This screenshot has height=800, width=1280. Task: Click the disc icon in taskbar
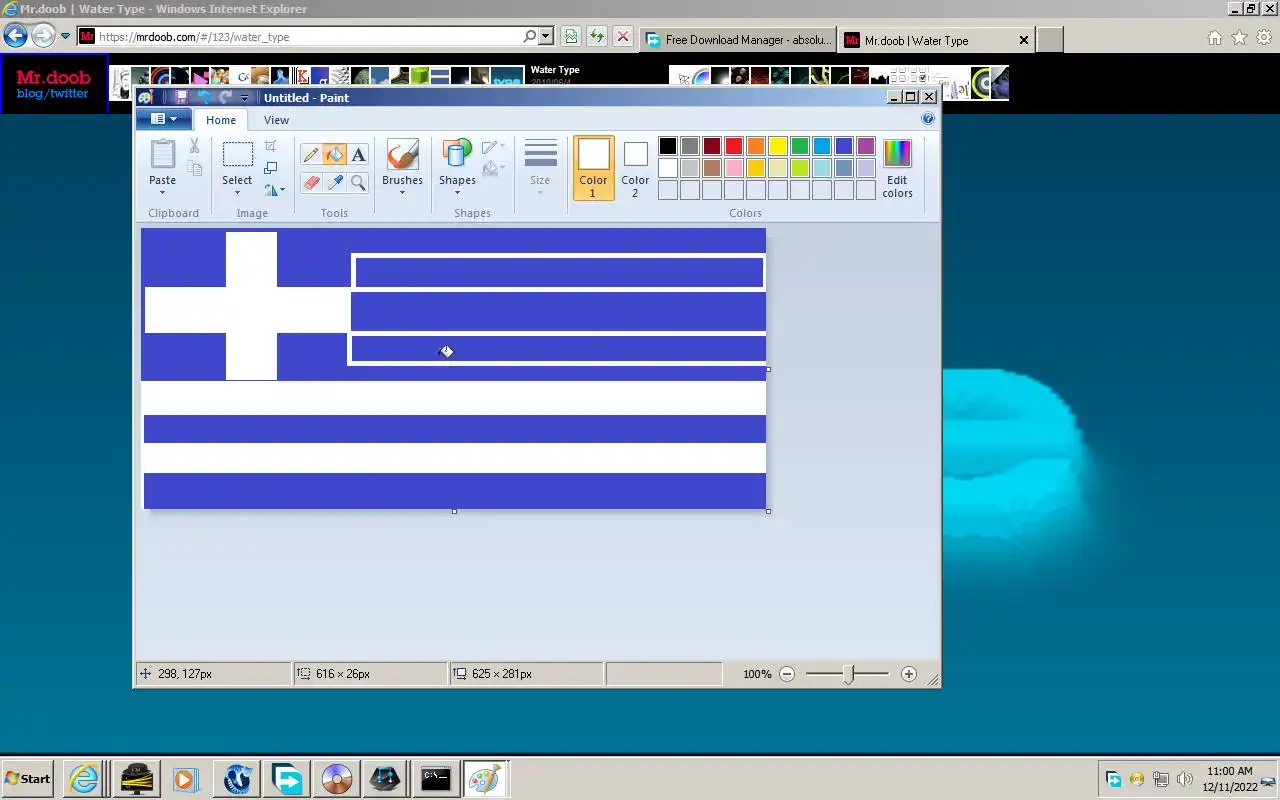(337, 778)
